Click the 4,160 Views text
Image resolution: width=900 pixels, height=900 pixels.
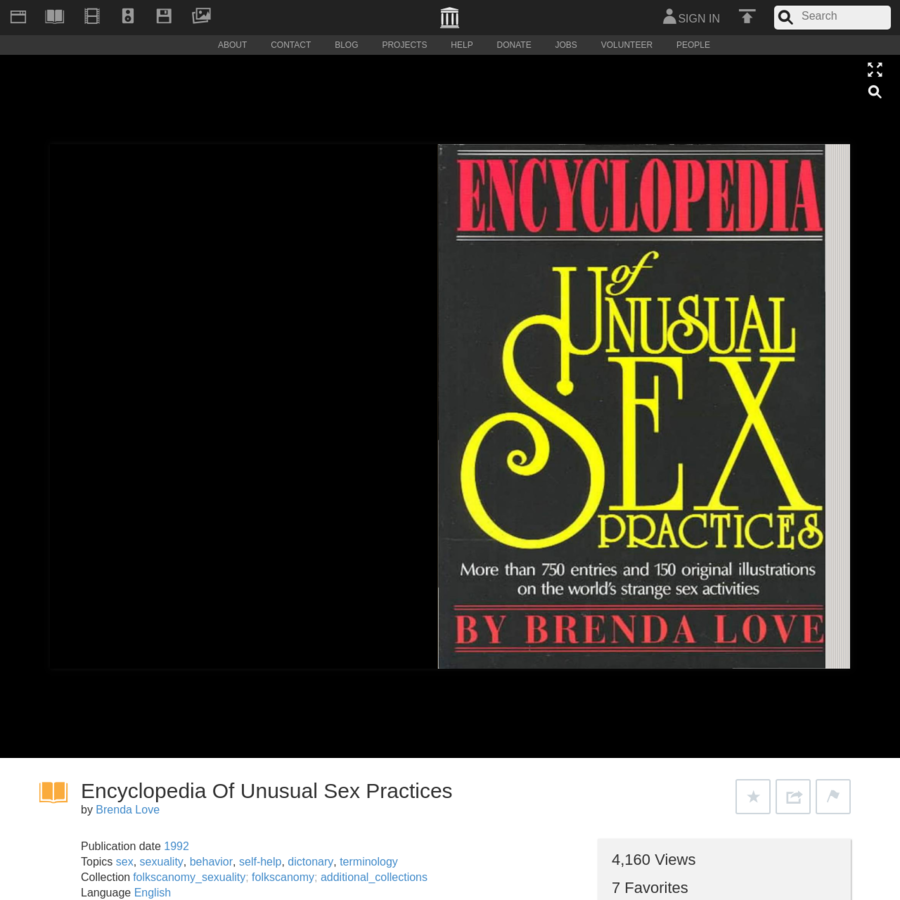coord(653,859)
